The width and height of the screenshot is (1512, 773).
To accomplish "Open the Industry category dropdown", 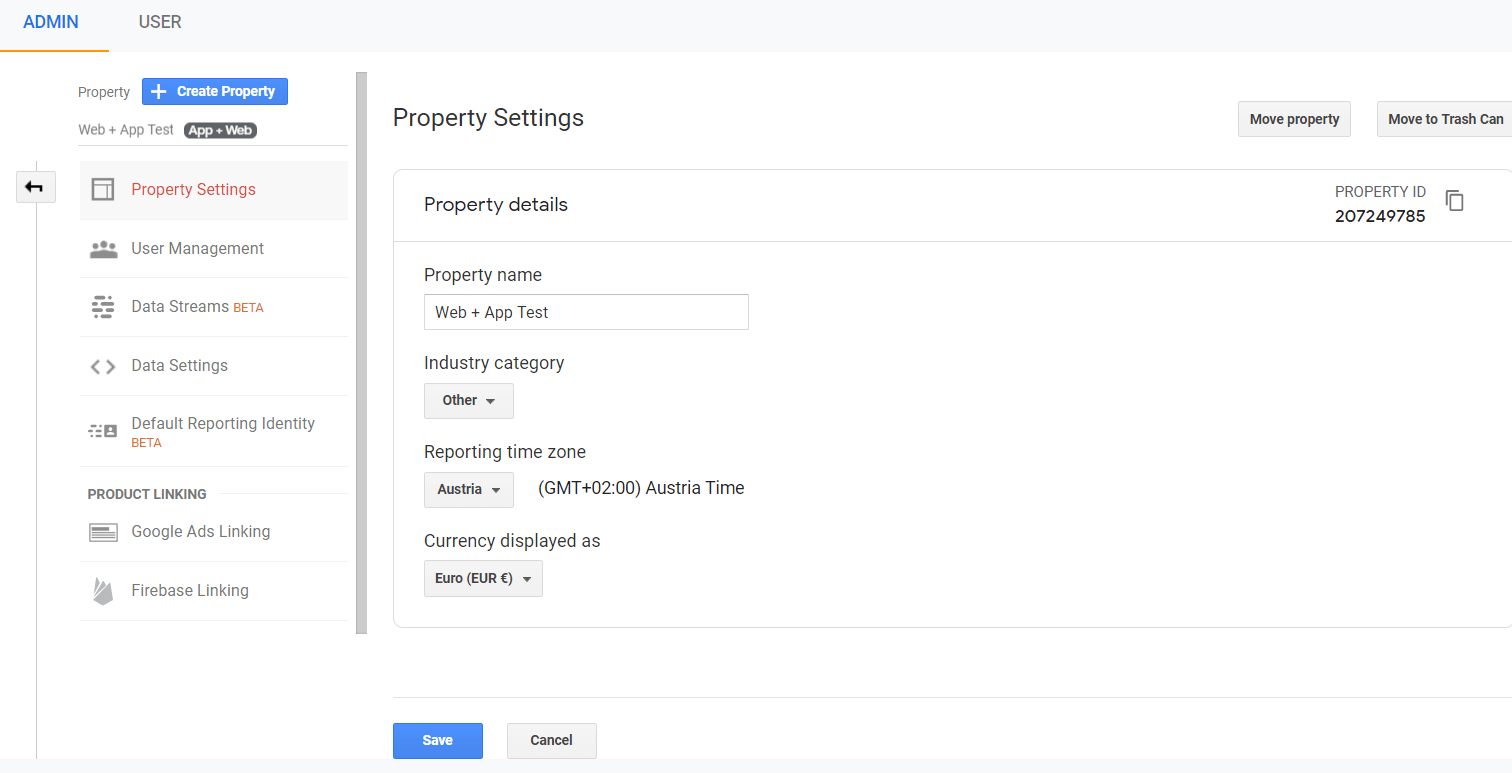I will coord(468,401).
